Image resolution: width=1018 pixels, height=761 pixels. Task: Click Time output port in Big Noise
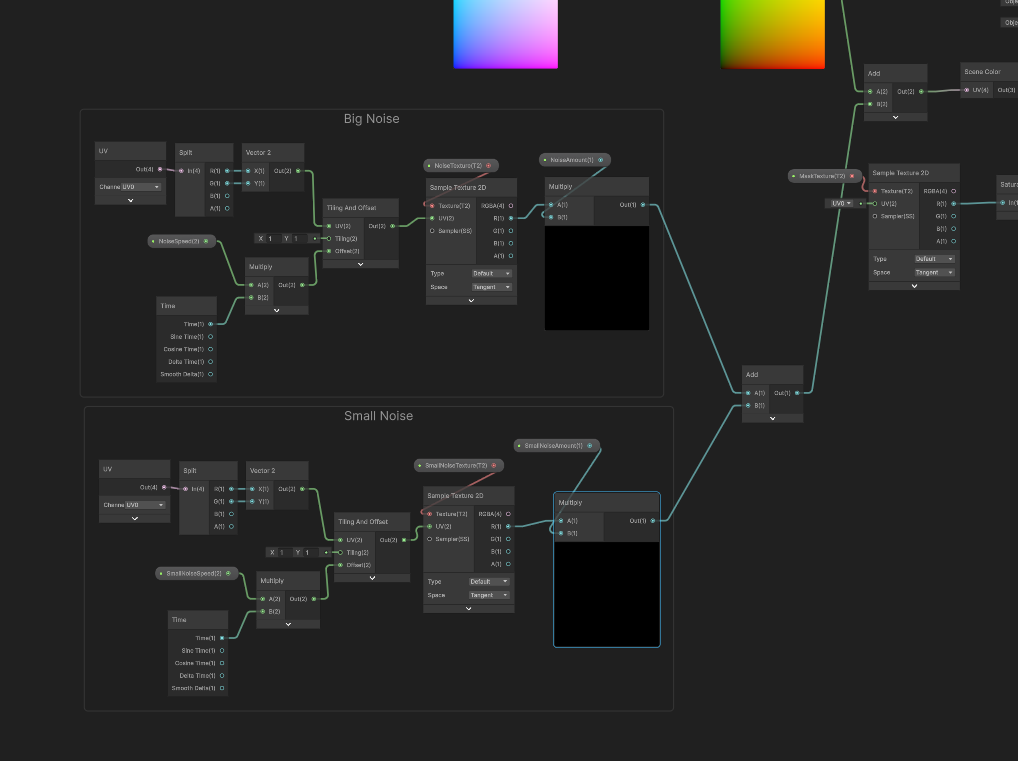[210, 324]
